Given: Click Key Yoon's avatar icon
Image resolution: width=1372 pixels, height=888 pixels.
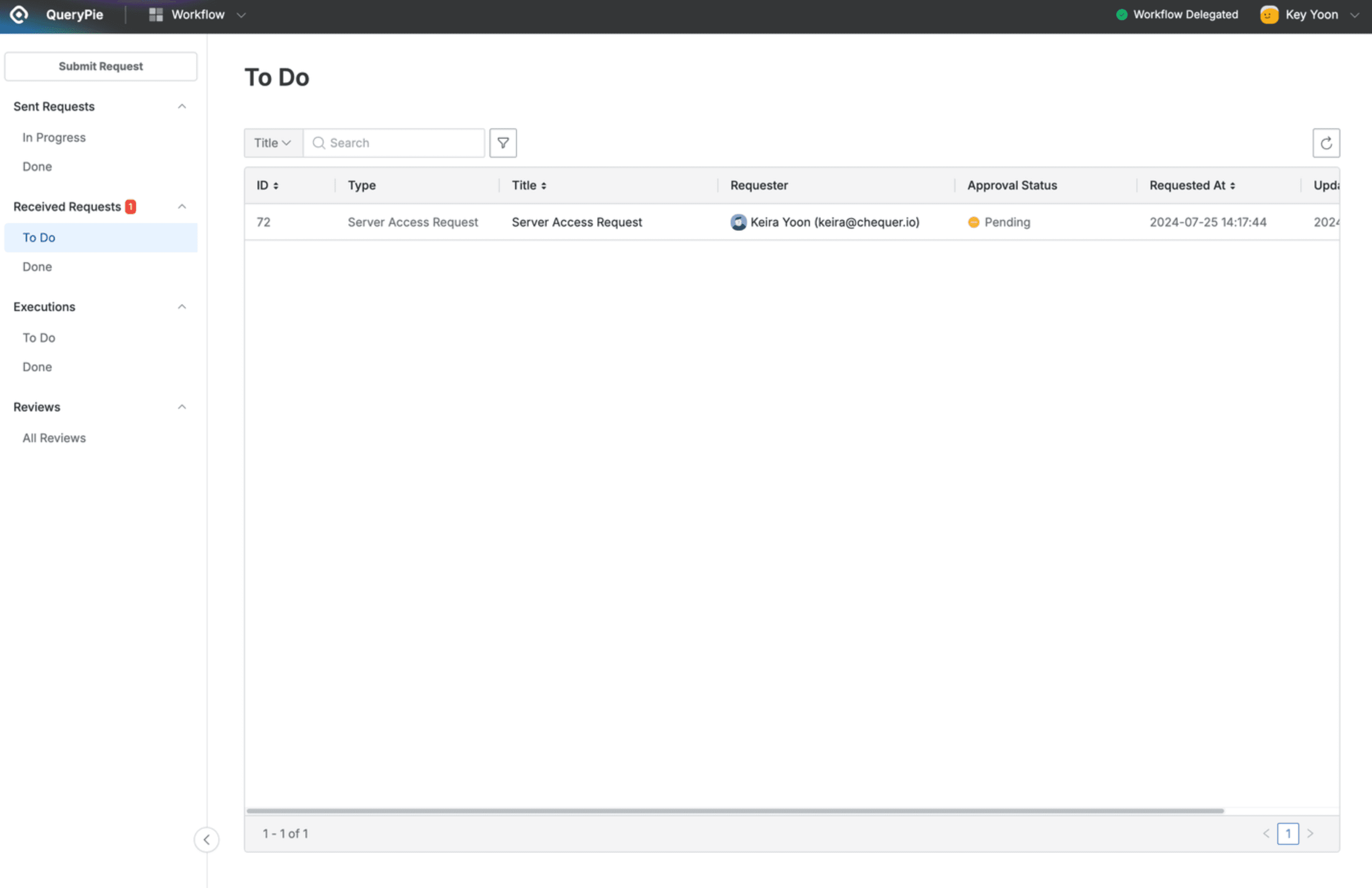Looking at the screenshot, I should 1269,14.
